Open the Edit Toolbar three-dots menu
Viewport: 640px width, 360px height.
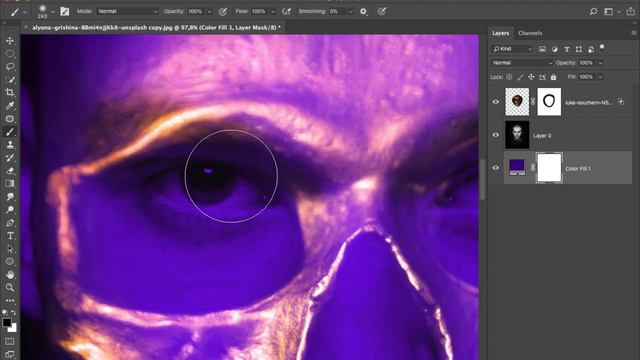pyautogui.click(x=10, y=301)
